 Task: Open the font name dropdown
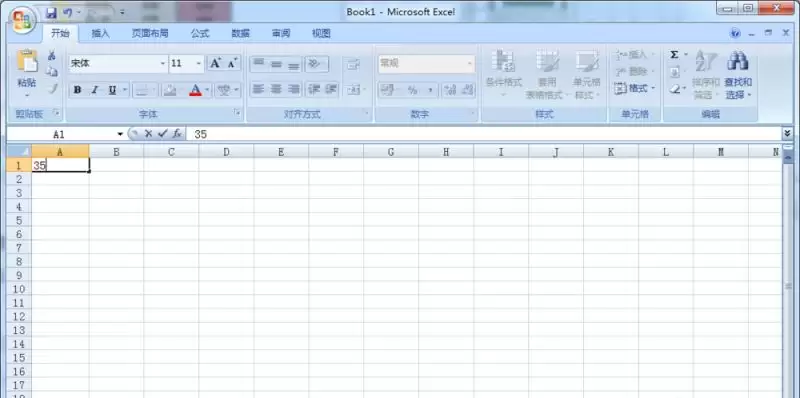pyautogui.click(x=163, y=64)
